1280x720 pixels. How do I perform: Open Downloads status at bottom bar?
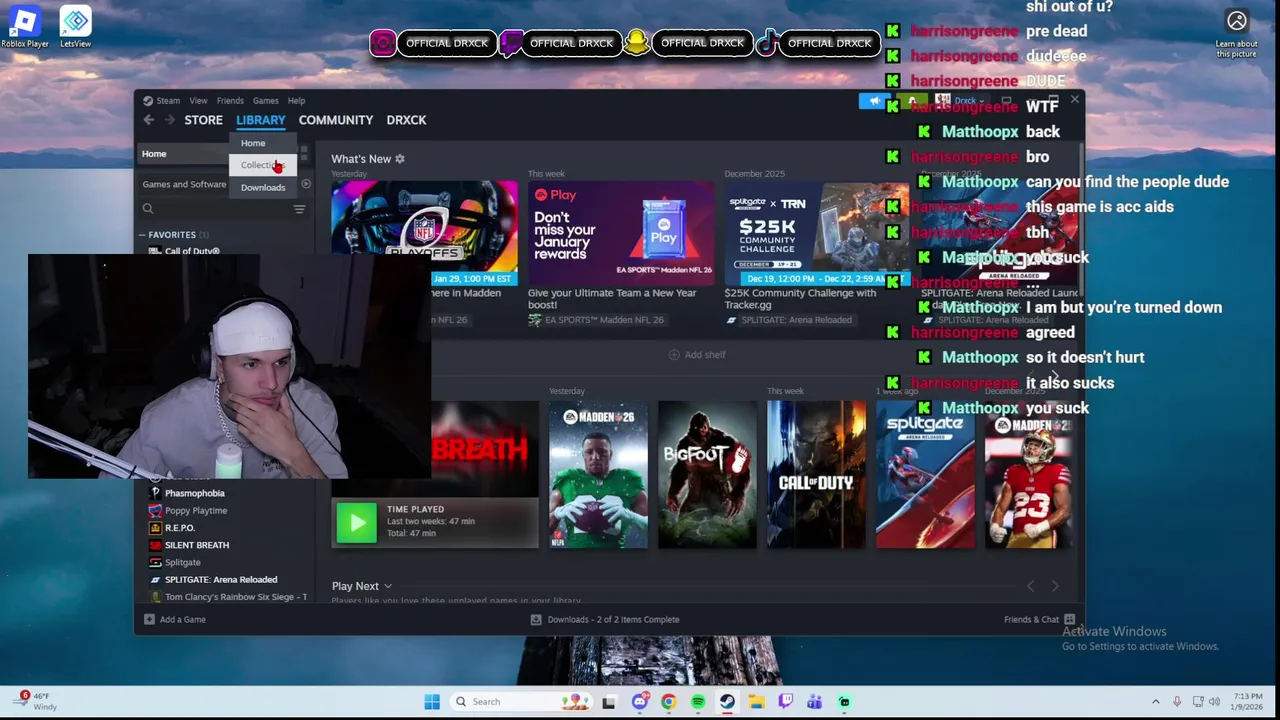pos(605,619)
